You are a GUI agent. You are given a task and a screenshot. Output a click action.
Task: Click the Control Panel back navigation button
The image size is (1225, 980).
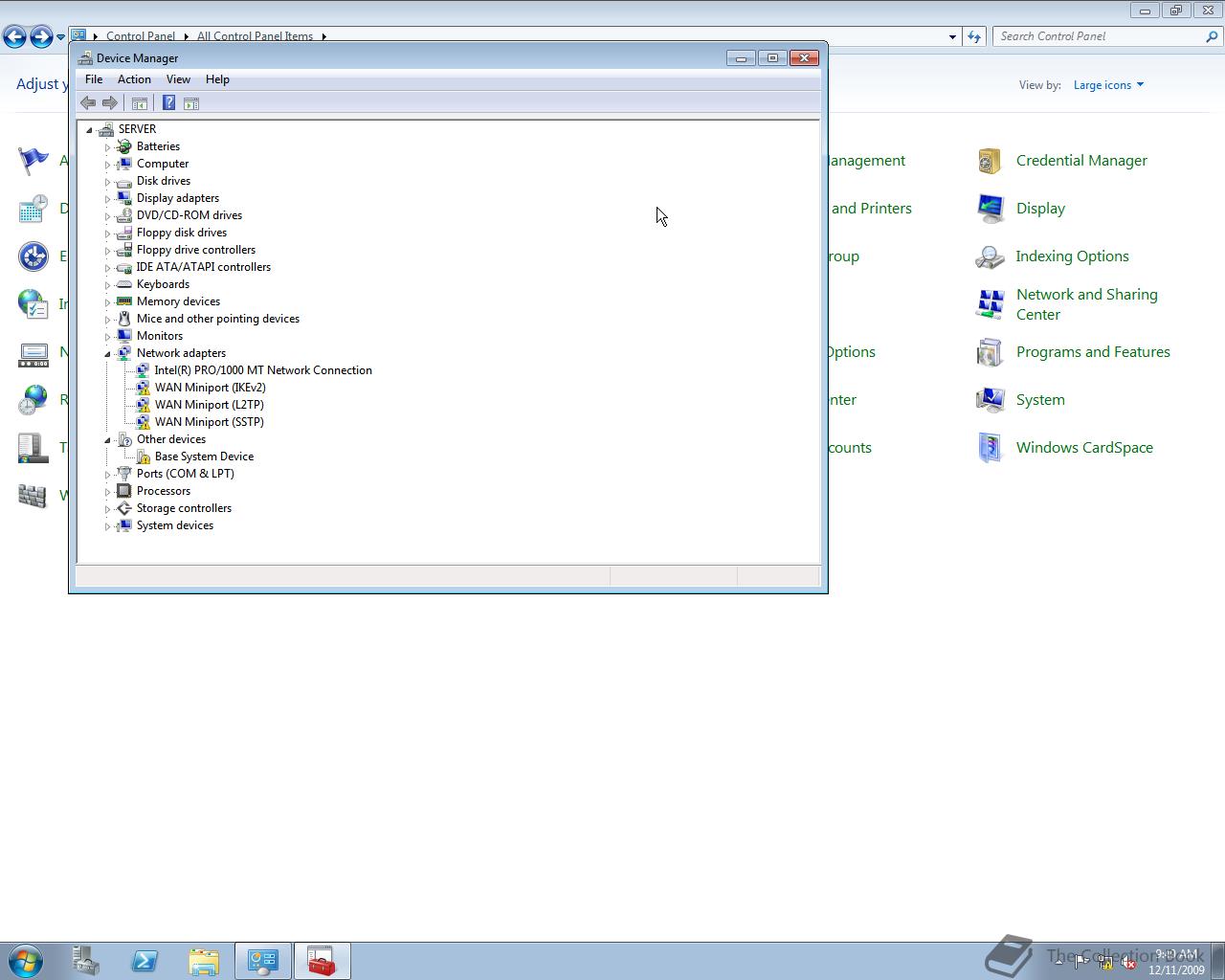[x=14, y=36]
